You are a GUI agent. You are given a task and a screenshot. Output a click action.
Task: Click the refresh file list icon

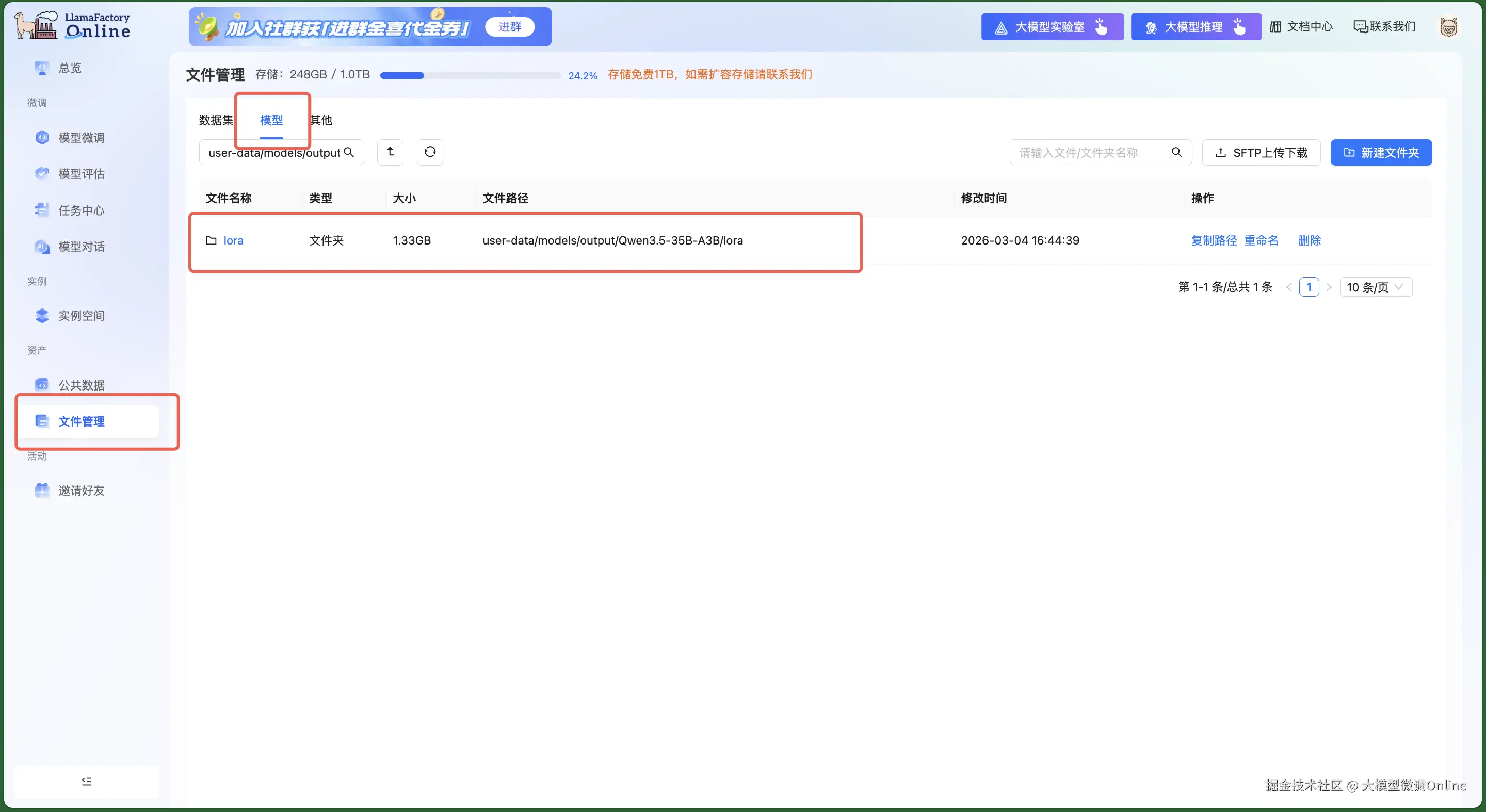(x=430, y=152)
